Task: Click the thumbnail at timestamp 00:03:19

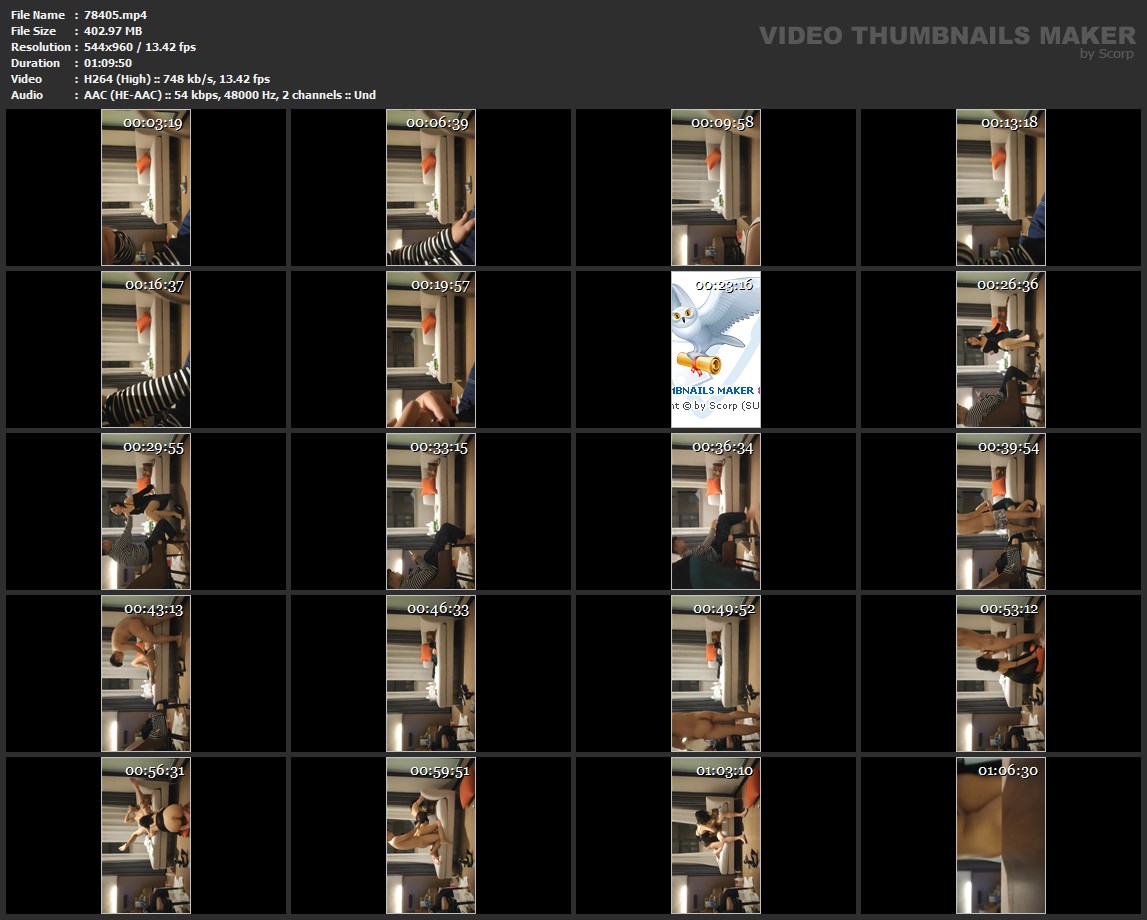Action: coord(146,187)
